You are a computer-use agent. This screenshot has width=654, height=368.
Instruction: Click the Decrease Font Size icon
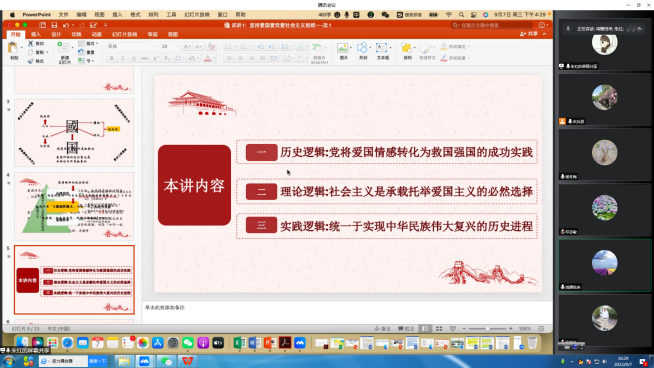coord(199,46)
